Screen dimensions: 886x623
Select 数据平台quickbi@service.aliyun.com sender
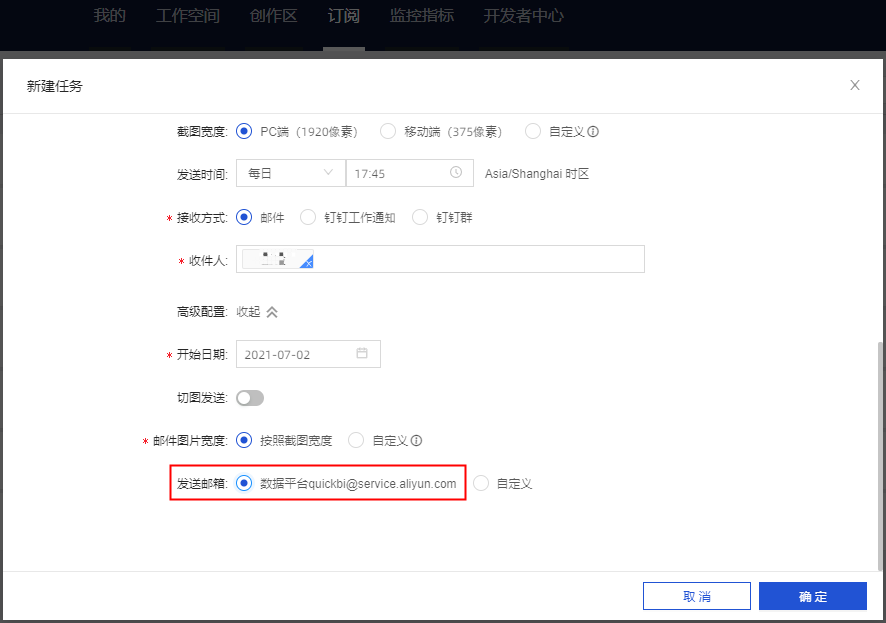244,483
